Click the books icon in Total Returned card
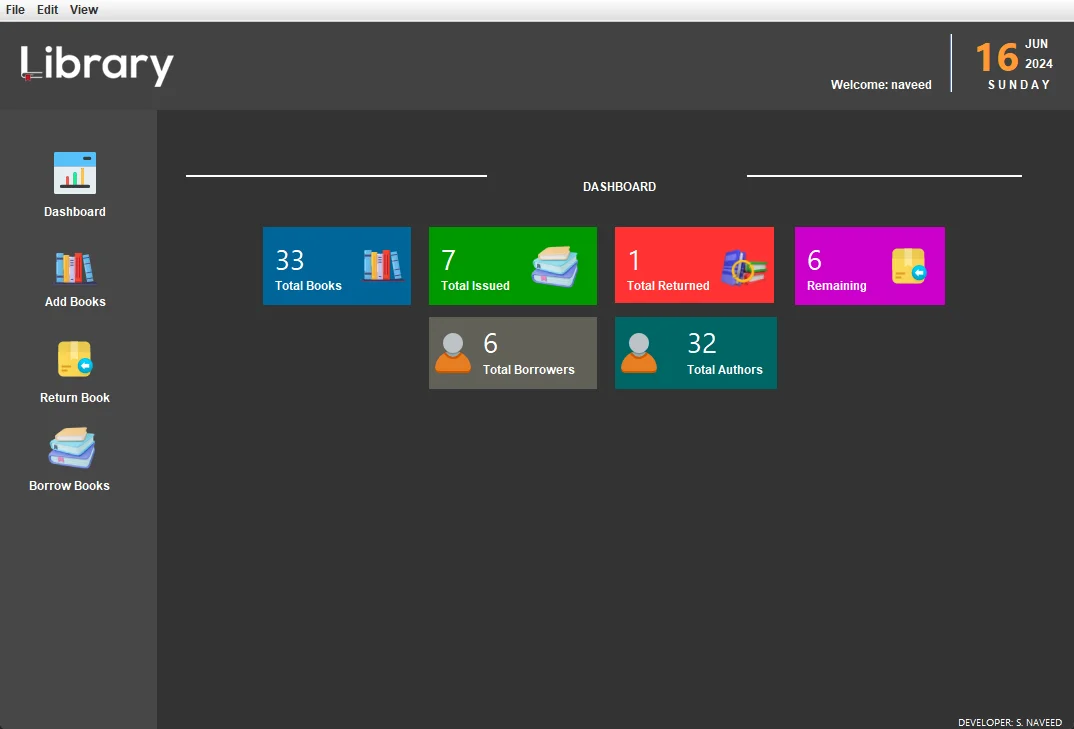This screenshot has height=729, width=1074. tap(743, 267)
